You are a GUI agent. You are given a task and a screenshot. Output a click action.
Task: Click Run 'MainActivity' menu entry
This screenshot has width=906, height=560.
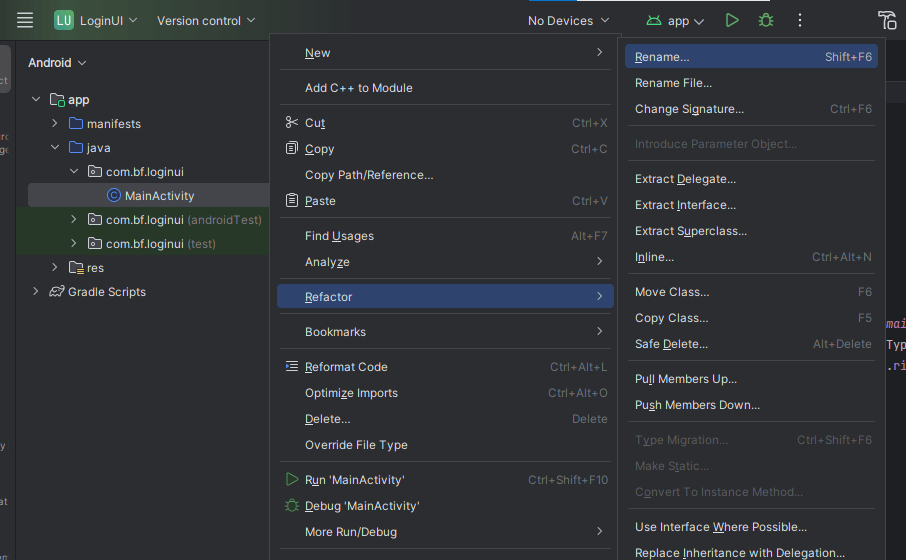click(x=354, y=480)
